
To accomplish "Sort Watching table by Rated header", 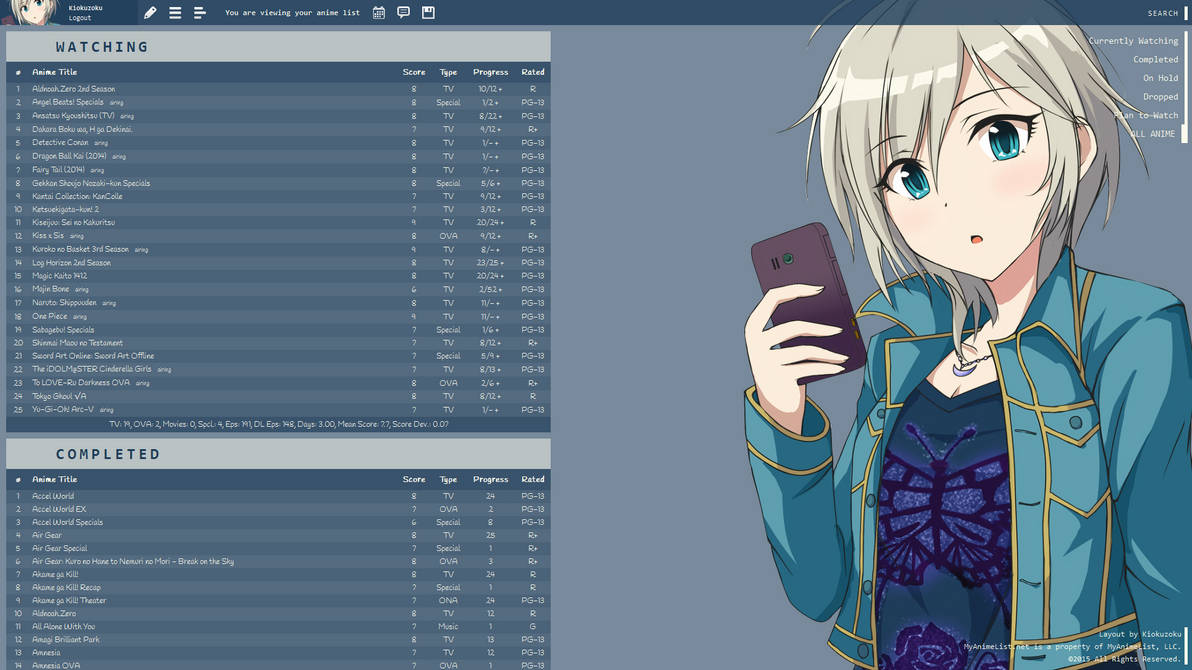I will click(532, 72).
